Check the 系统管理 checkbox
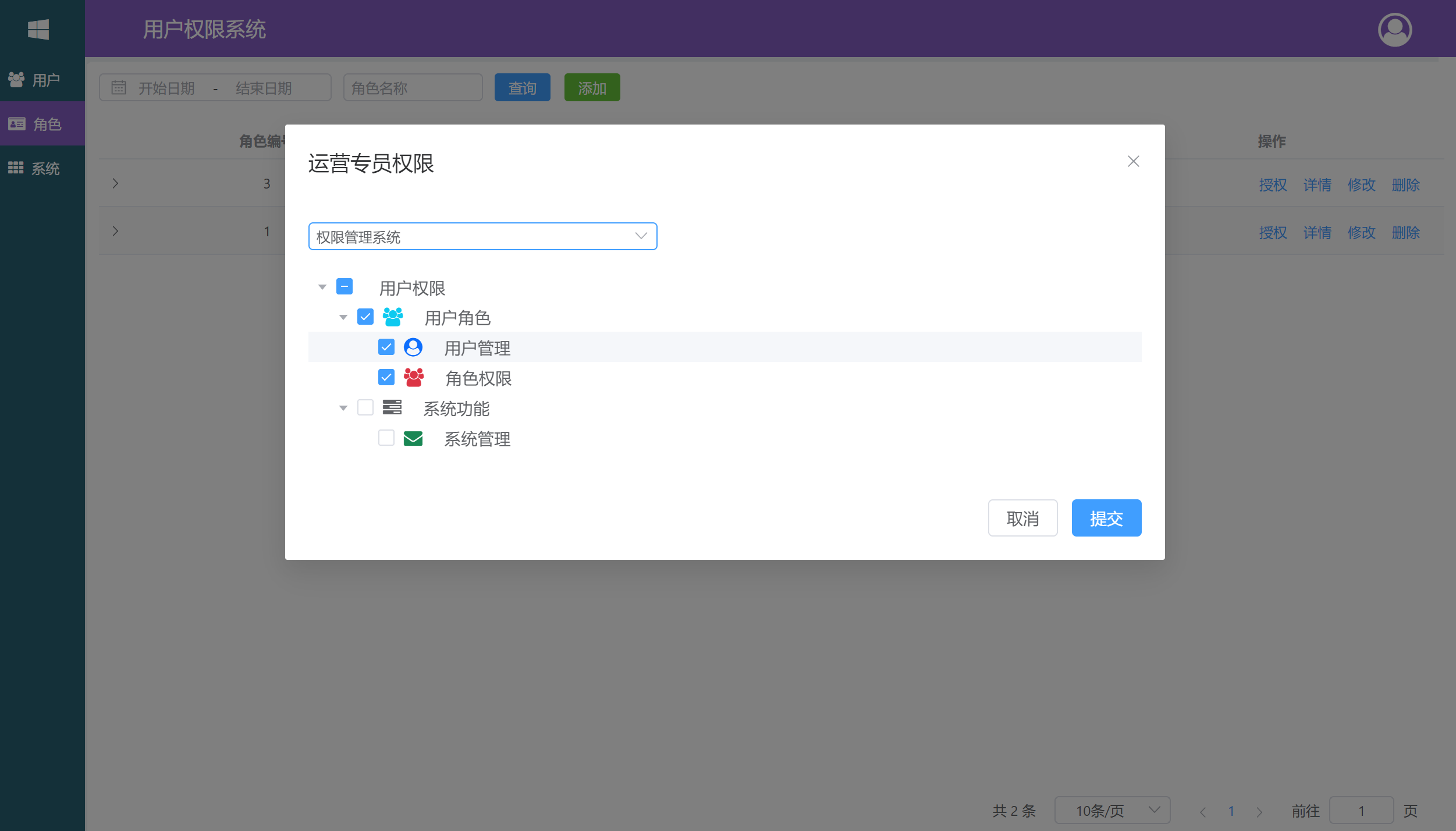The height and width of the screenshot is (831, 1456). pyautogui.click(x=386, y=438)
